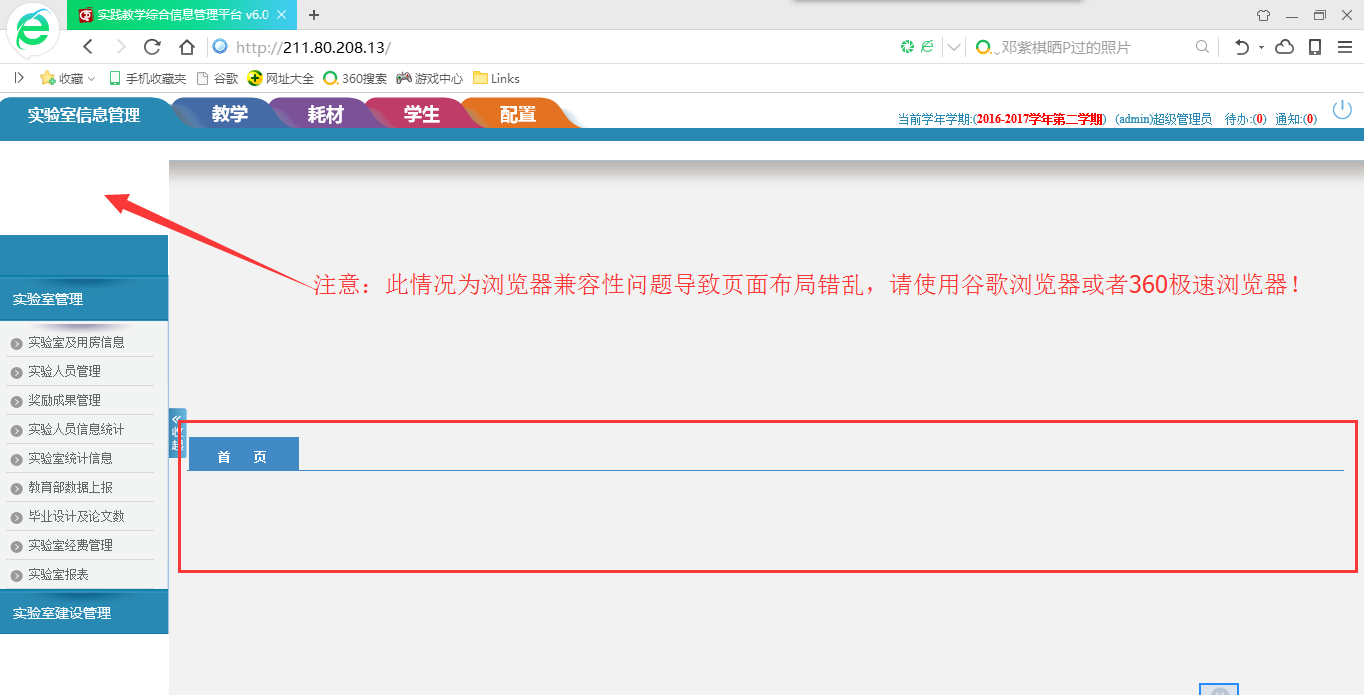Open the cloud sync icon in toolbar
The image size is (1364, 695).
click(x=1285, y=47)
